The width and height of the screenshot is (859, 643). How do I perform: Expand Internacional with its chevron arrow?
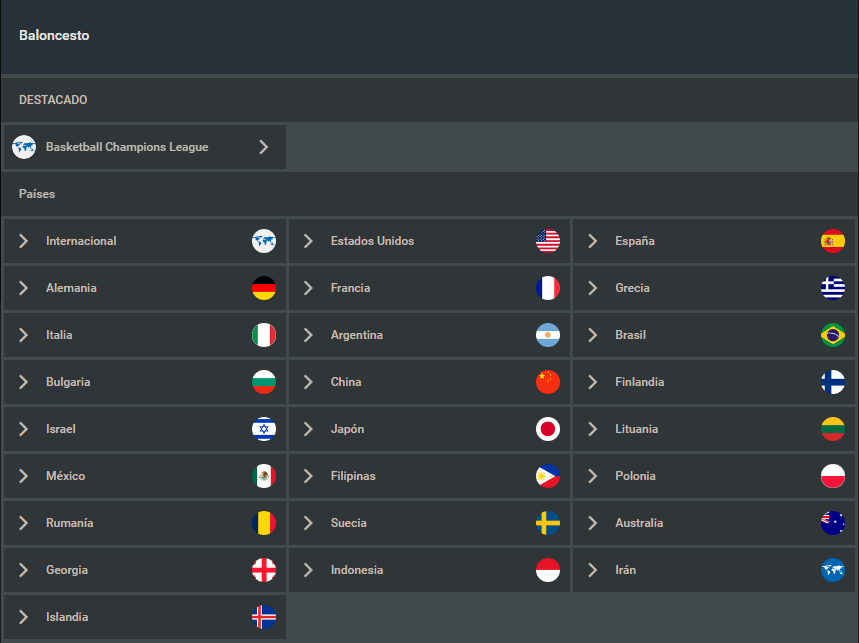[23, 241]
